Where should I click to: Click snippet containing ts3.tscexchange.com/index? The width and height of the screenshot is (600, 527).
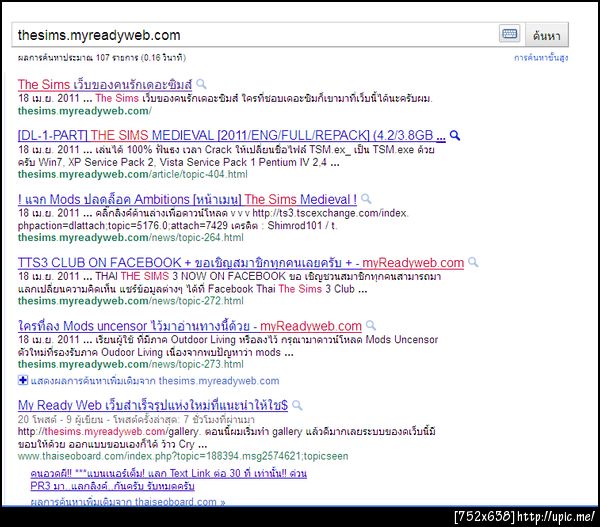[213, 219]
